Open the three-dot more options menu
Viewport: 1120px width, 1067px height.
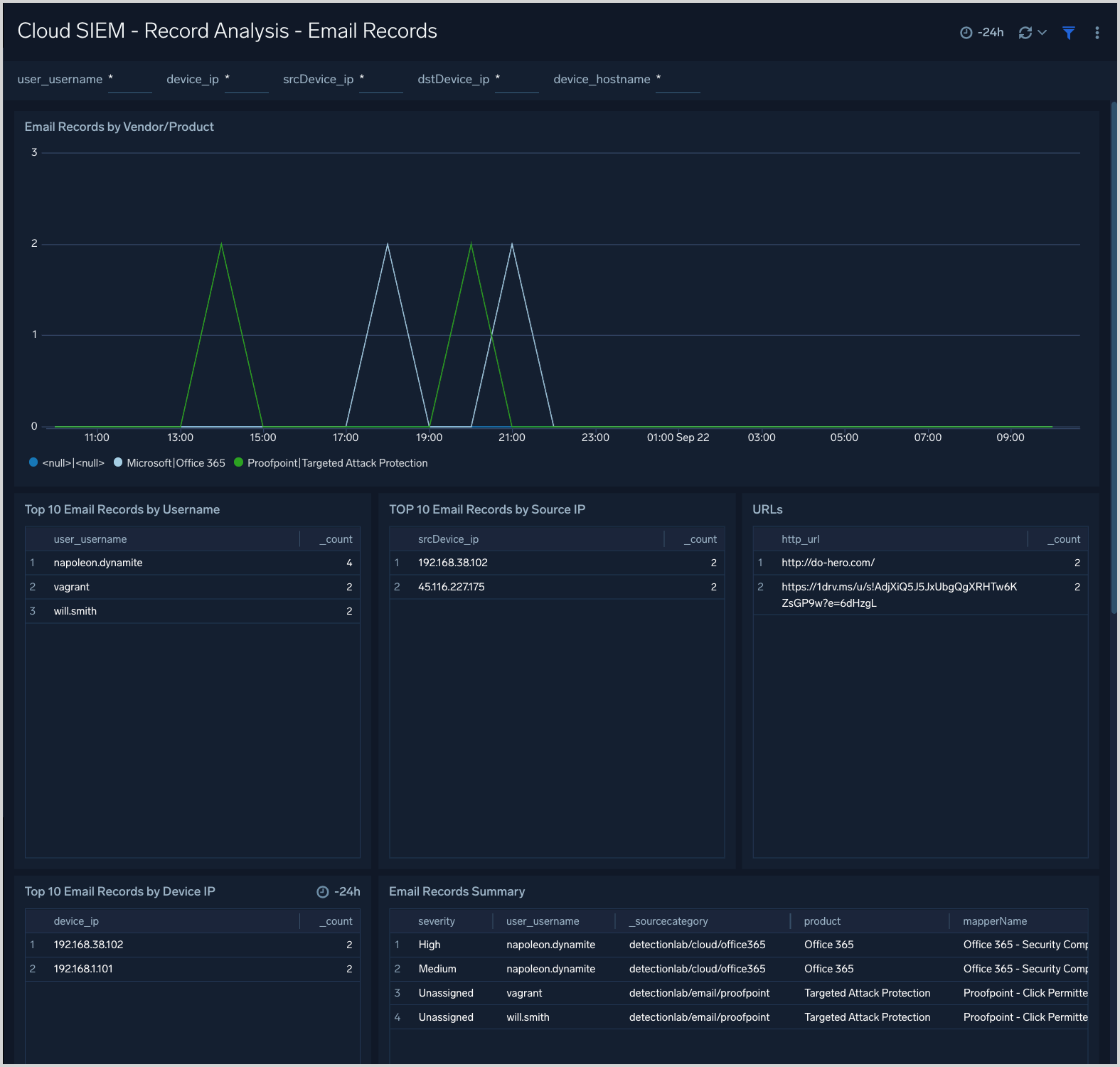tap(1097, 33)
